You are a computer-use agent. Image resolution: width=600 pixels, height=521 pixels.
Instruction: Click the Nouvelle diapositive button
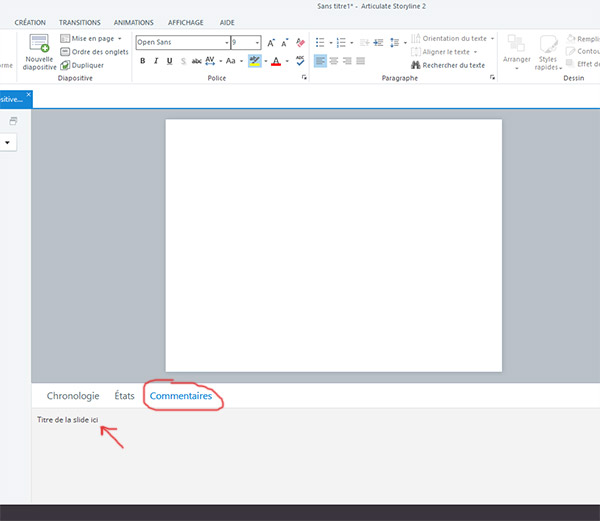(39, 52)
